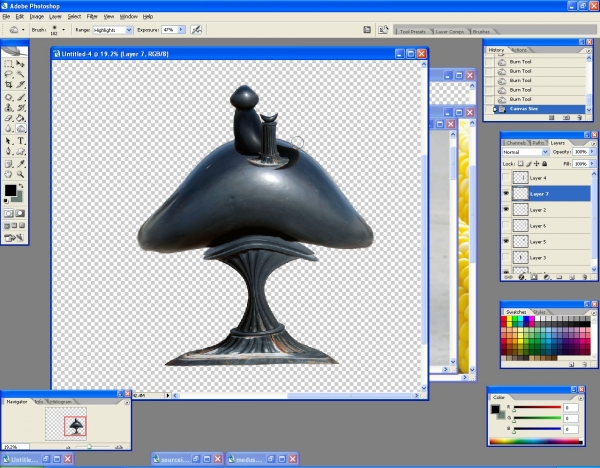Show Layer 6 visibility box

click(506, 226)
